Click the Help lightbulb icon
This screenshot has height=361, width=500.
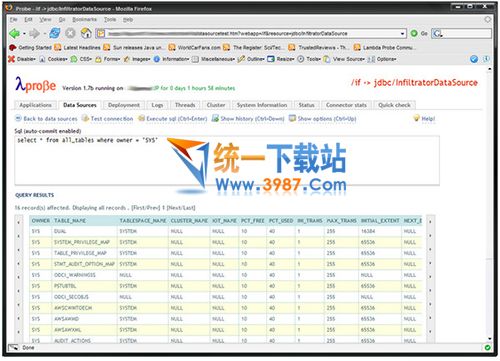coord(416,118)
